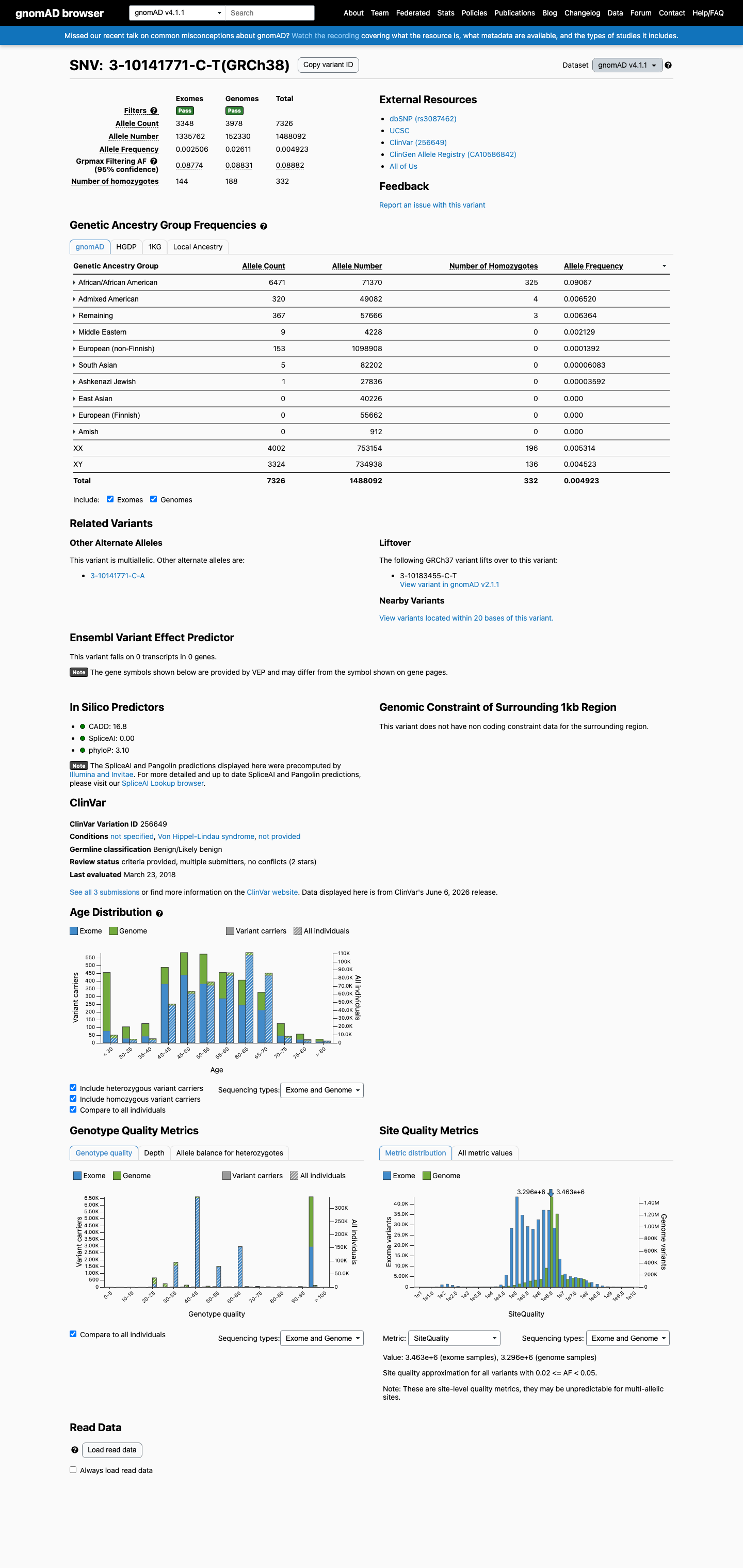
Task: View variants located within 20 bases
Action: pos(466,618)
